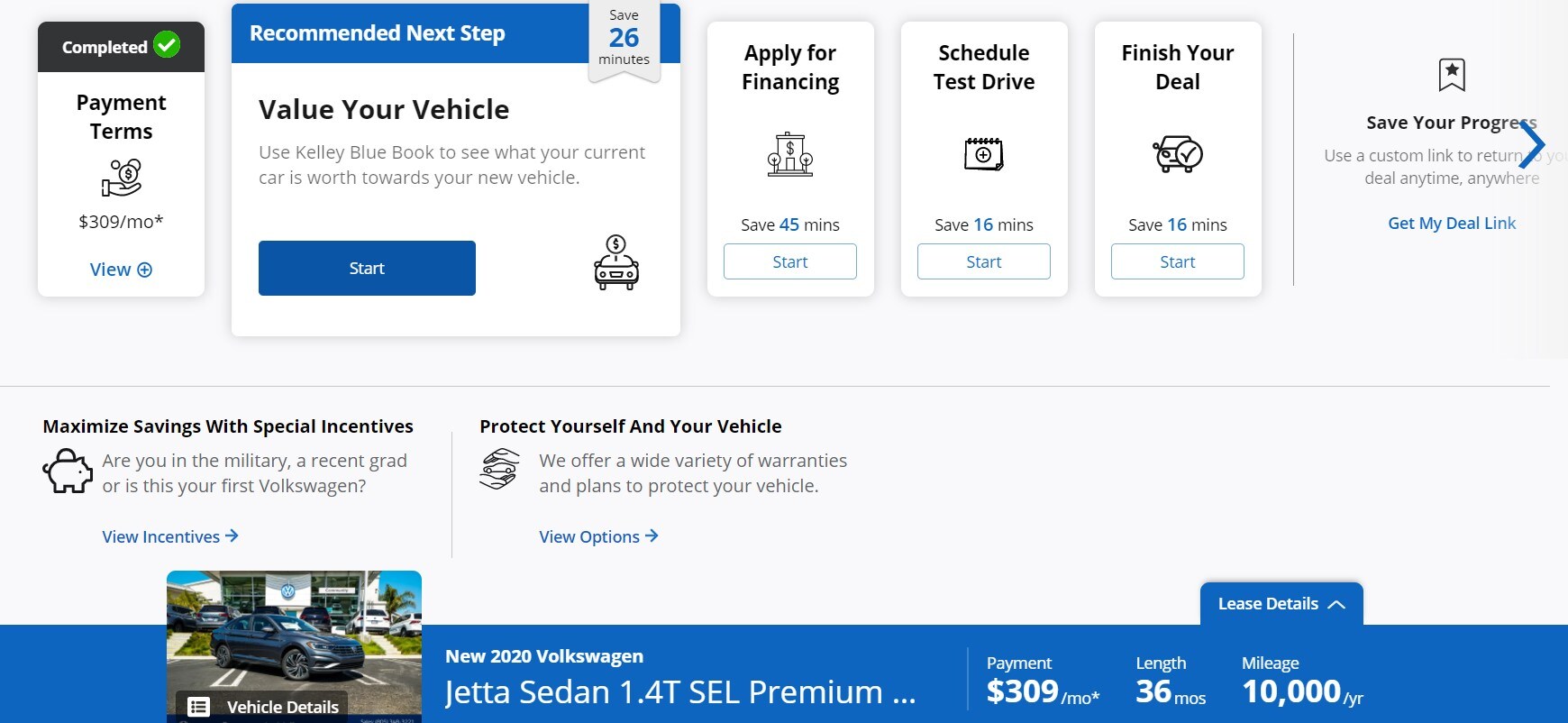Click the Apply for Financing bank icon
Image resolution: width=1568 pixels, height=723 pixels.
tap(790, 154)
